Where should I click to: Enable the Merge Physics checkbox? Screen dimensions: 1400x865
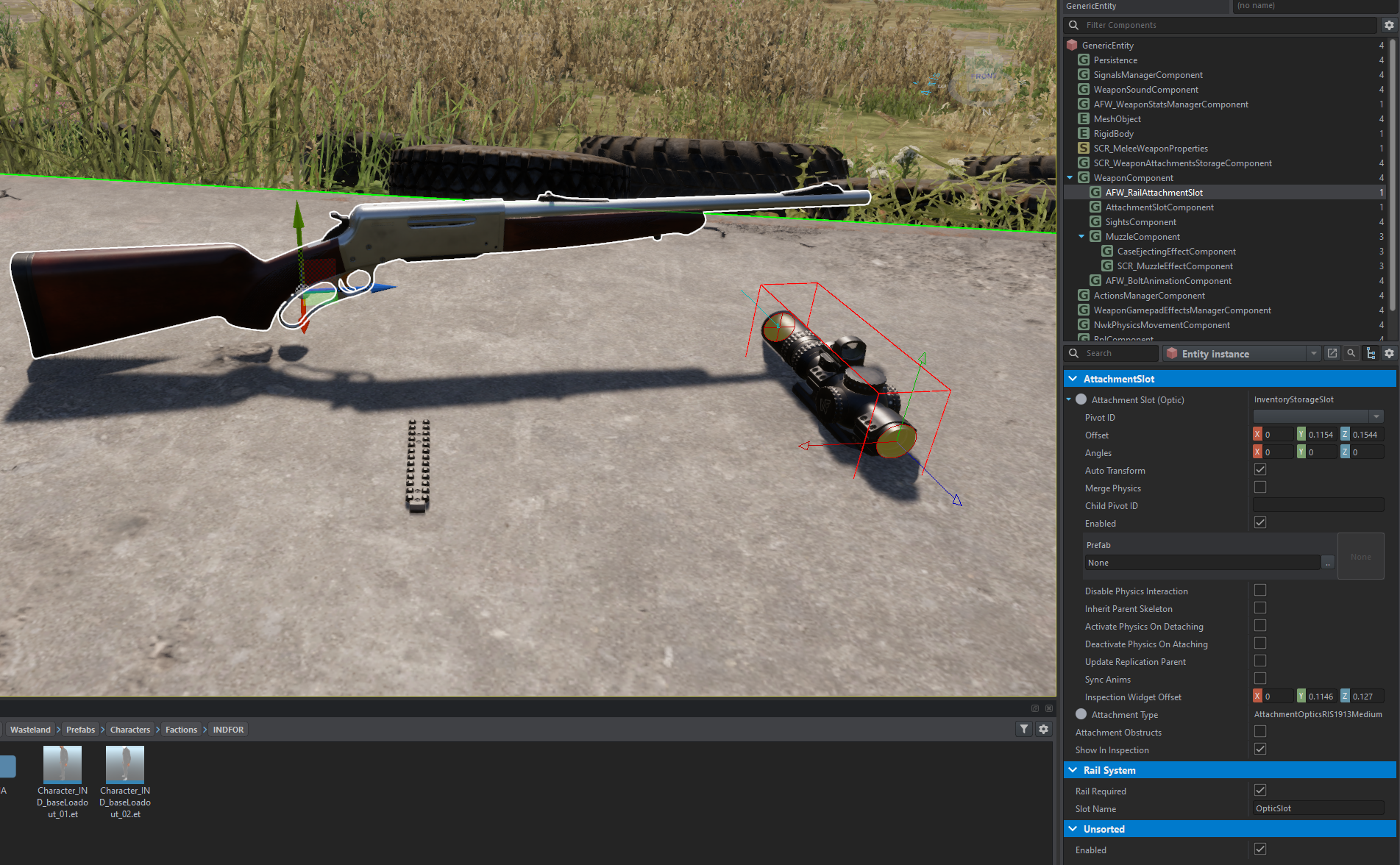click(1259, 488)
